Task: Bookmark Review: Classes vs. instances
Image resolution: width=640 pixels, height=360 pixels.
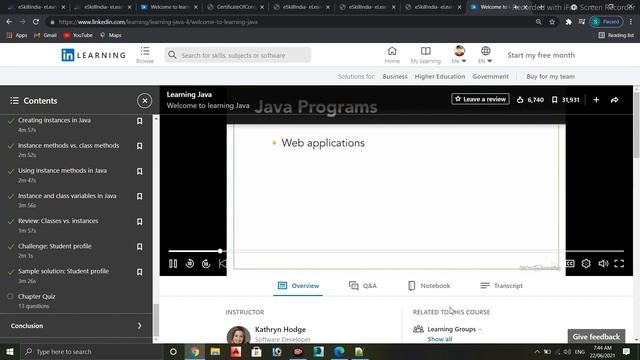Action: [140, 222]
